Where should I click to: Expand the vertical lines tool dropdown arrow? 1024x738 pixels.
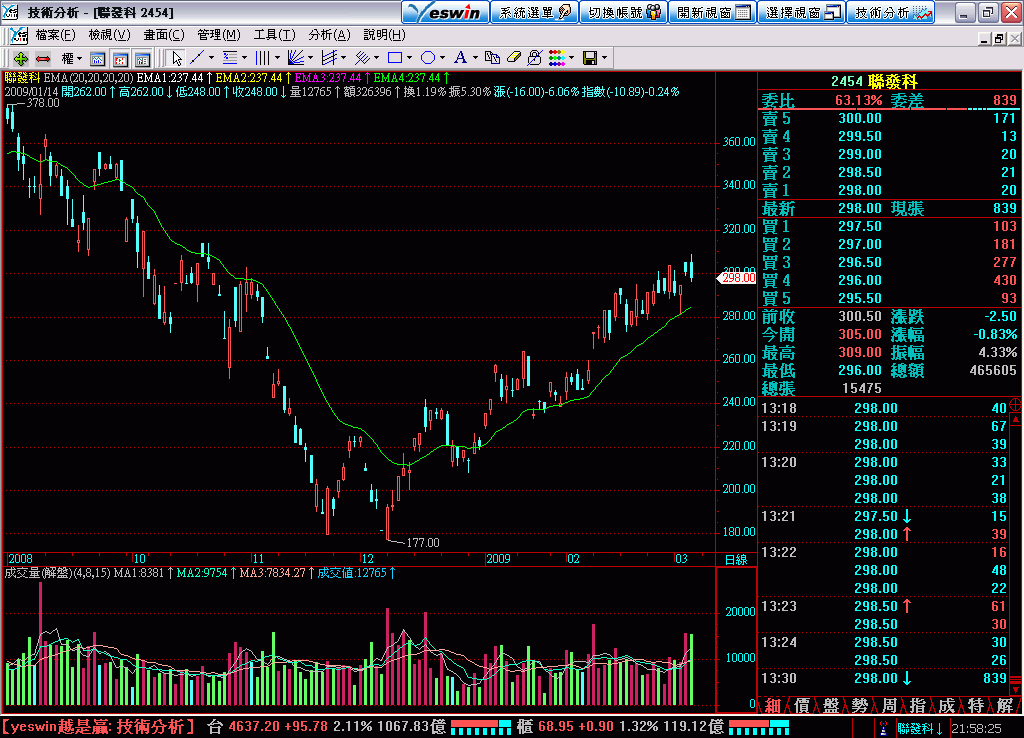click(277, 58)
